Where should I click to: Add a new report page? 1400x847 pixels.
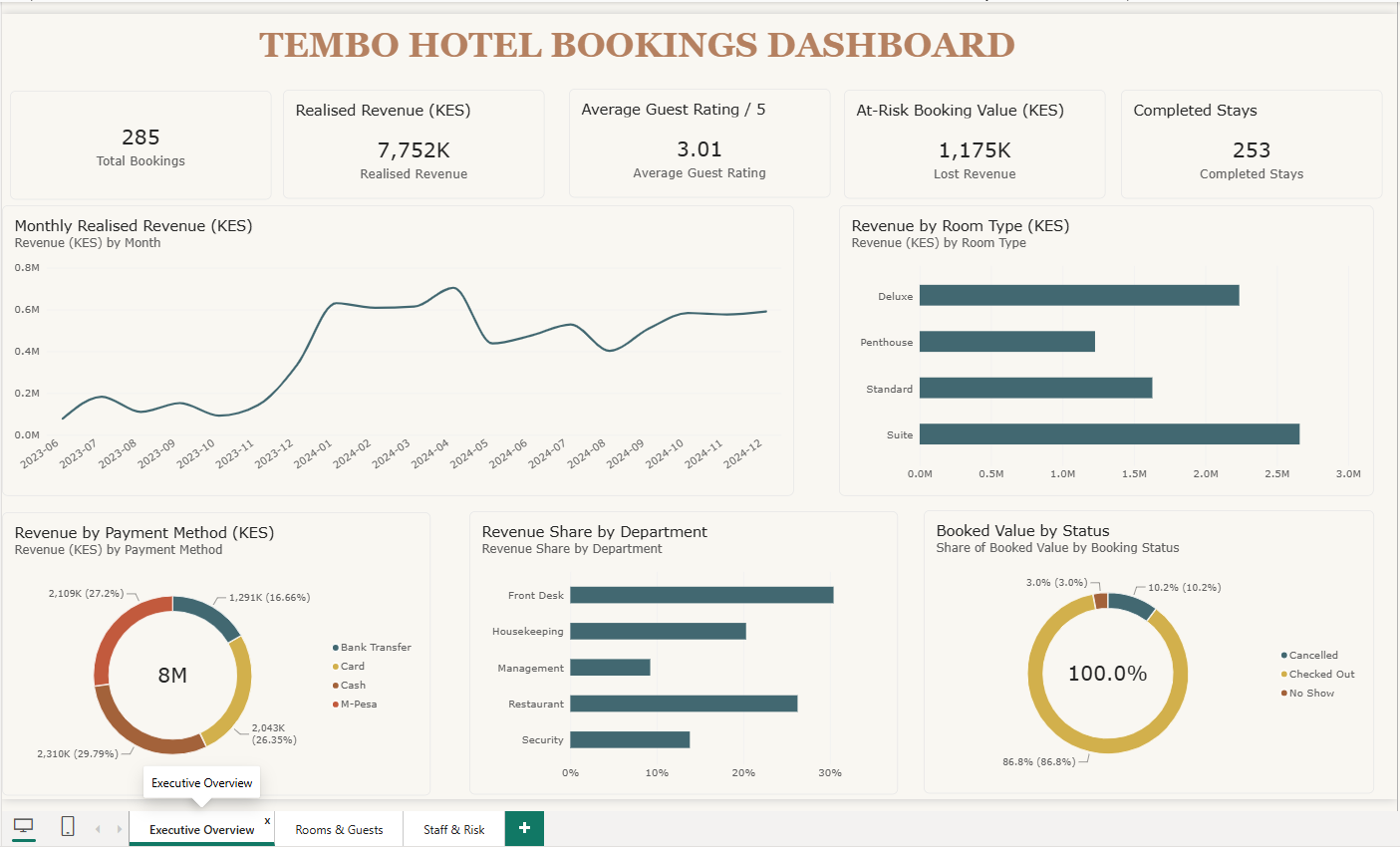click(524, 828)
